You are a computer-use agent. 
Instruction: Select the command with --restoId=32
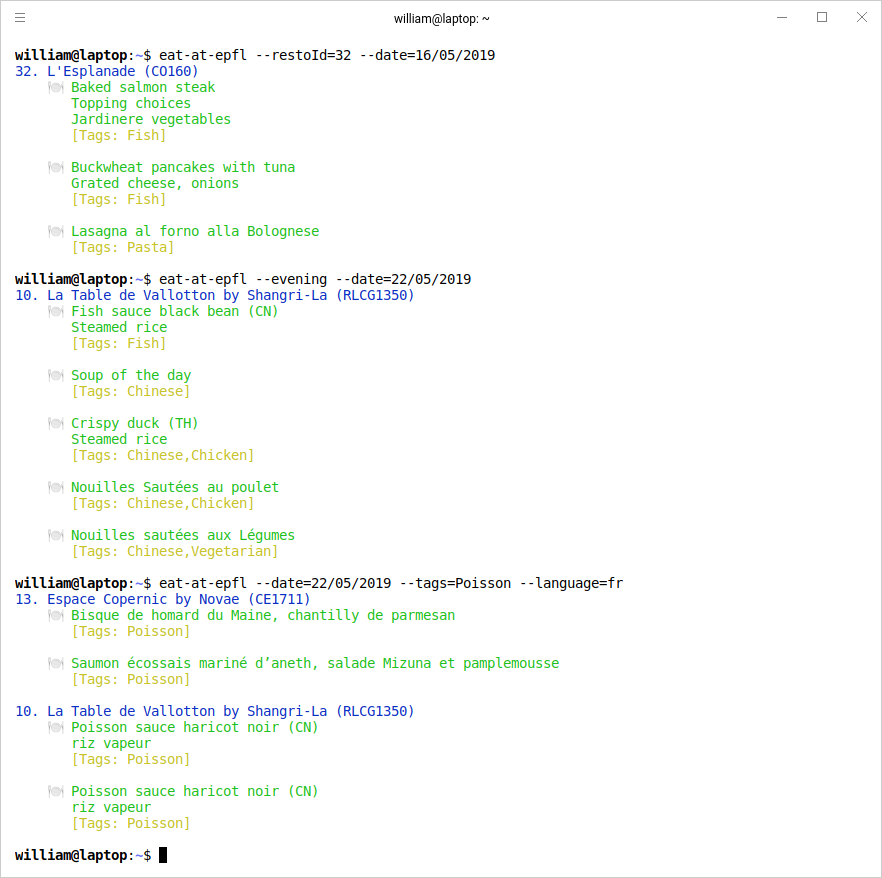coord(327,56)
